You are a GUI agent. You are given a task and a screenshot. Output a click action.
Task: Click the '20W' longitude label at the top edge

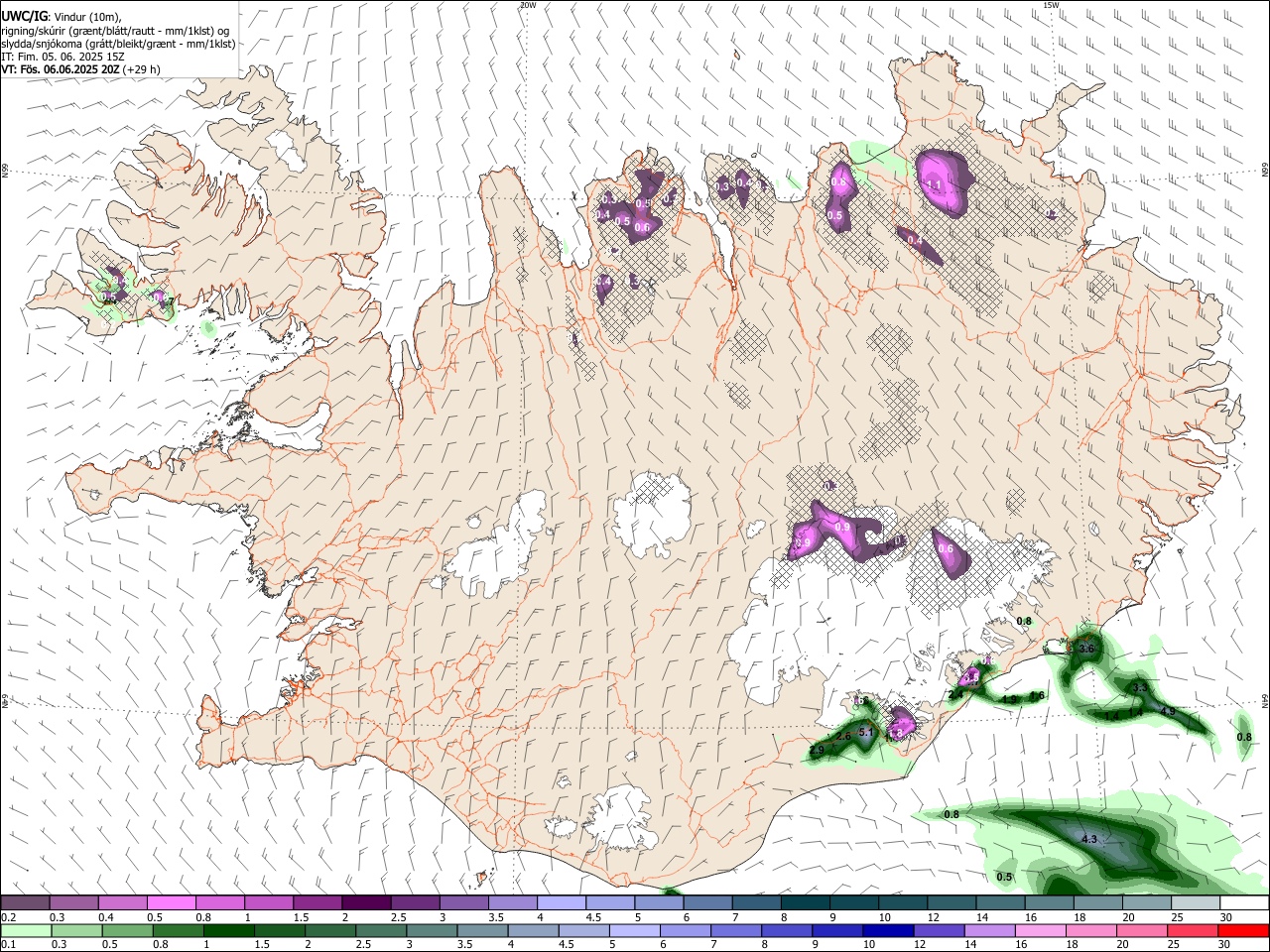pos(528,5)
